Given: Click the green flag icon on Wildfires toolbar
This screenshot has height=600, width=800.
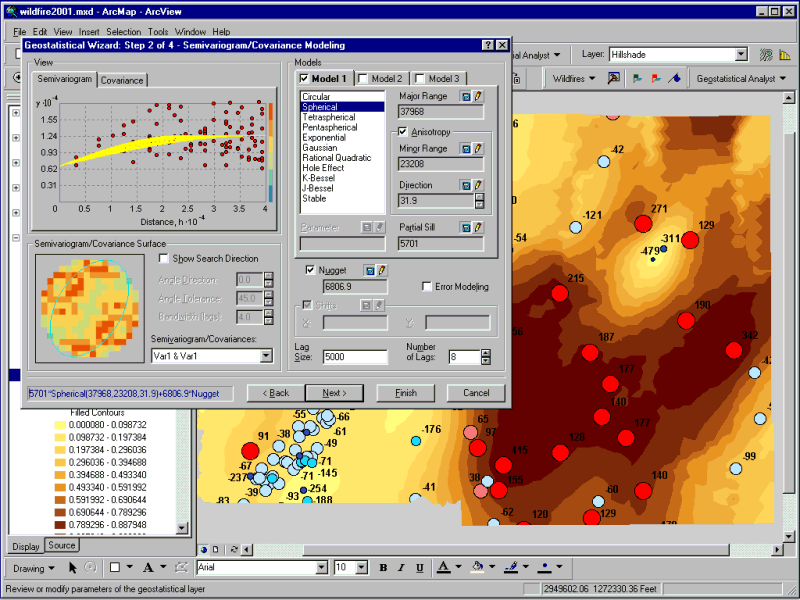Looking at the screenshot, I should click(637, 78).
